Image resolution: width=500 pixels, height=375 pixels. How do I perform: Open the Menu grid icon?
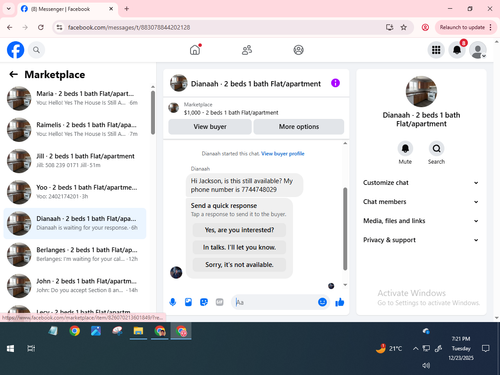(436, 50)
